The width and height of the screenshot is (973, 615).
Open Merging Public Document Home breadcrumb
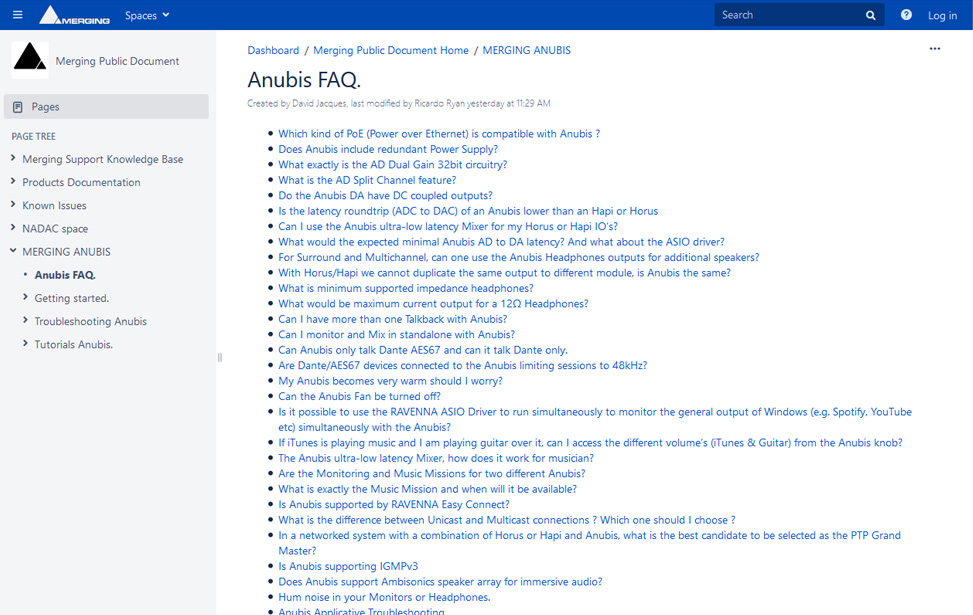click(391, 50)
